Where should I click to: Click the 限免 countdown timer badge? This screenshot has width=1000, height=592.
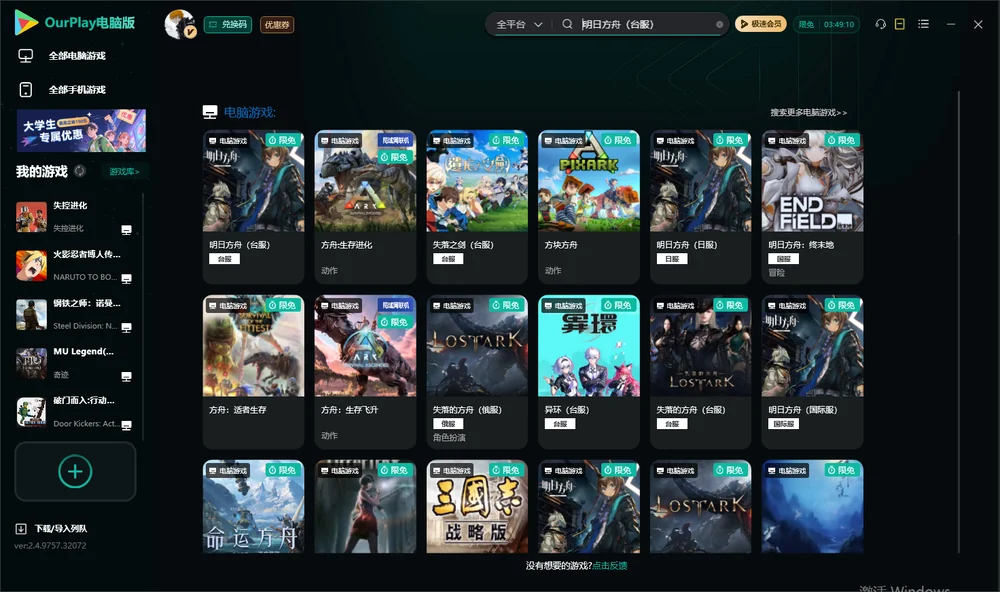pyautogui.click(x=827, y=24)
